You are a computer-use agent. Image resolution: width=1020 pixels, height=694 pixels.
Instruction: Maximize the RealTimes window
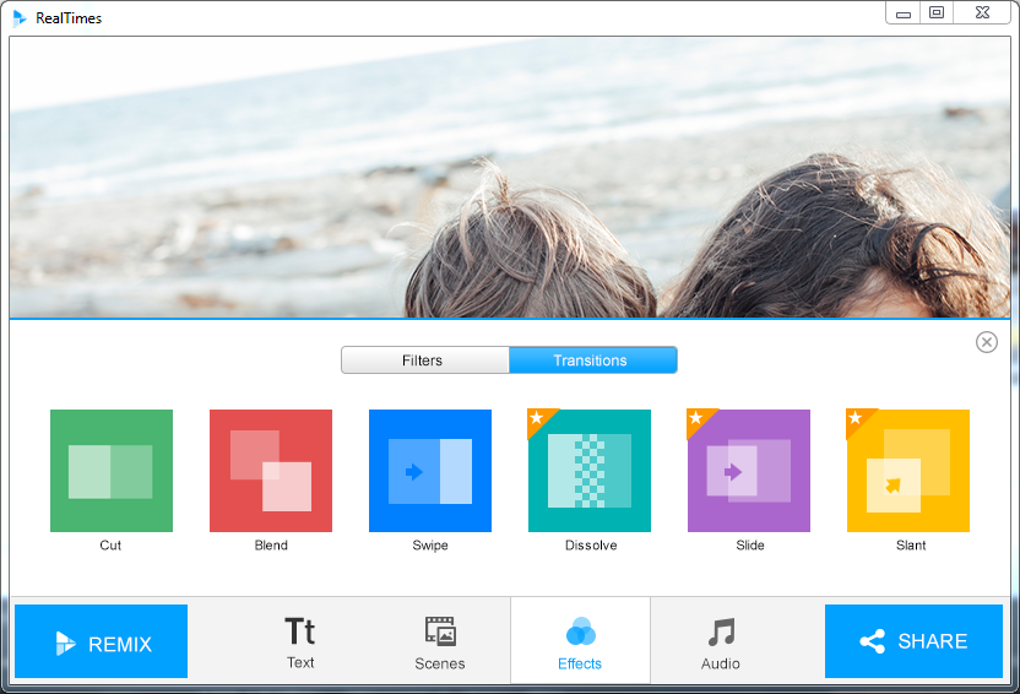pyautogui.click(x=936, y=13)
